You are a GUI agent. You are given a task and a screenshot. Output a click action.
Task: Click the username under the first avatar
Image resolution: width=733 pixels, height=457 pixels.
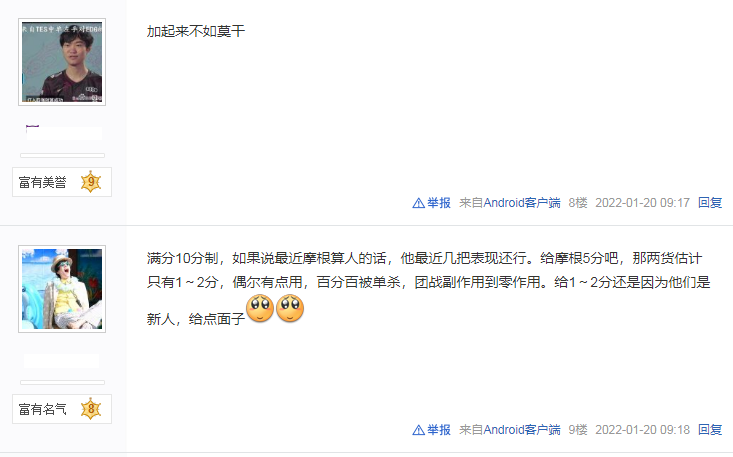pyautogui.click(x=64, y=133)
